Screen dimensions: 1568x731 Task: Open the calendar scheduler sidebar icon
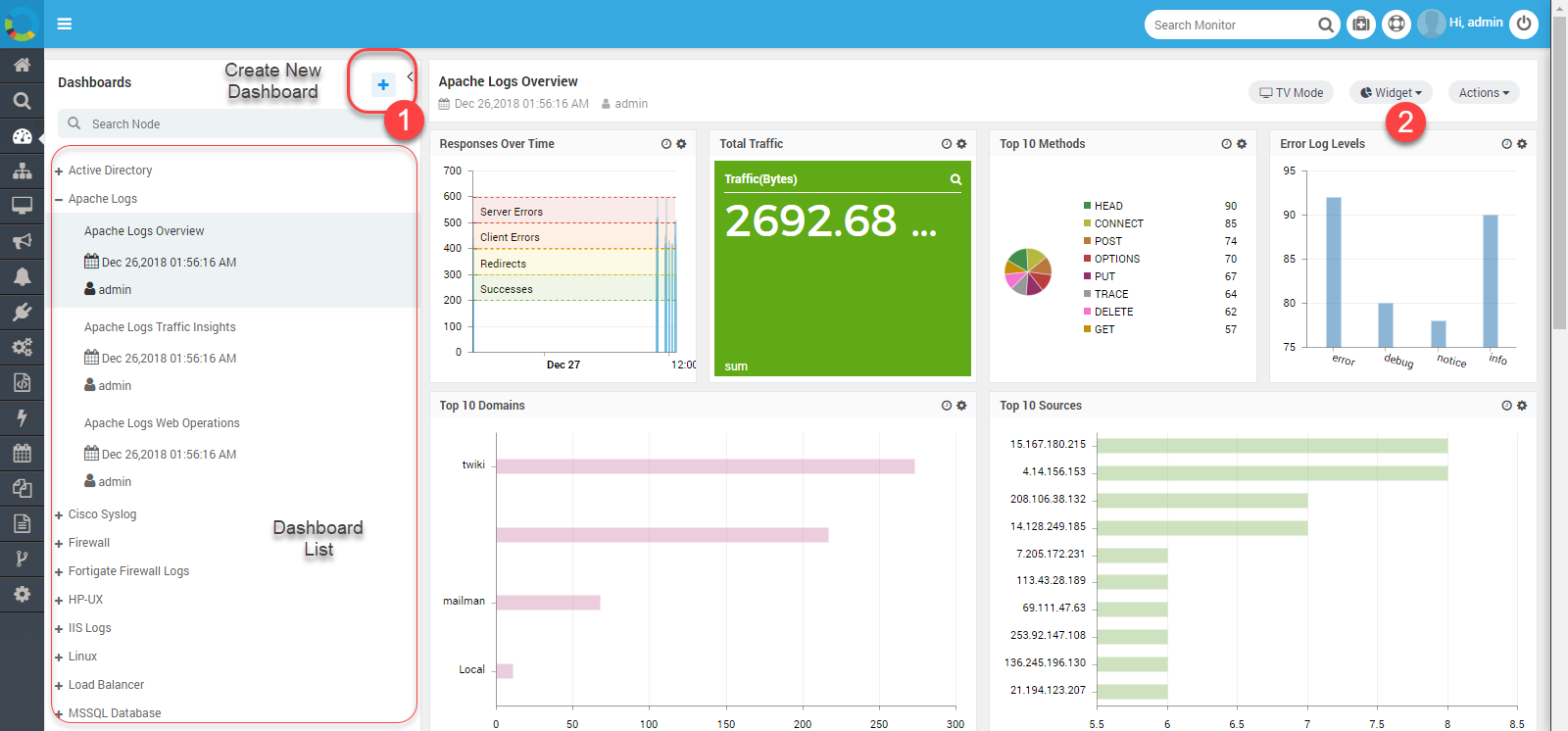[x=22, y=453]
